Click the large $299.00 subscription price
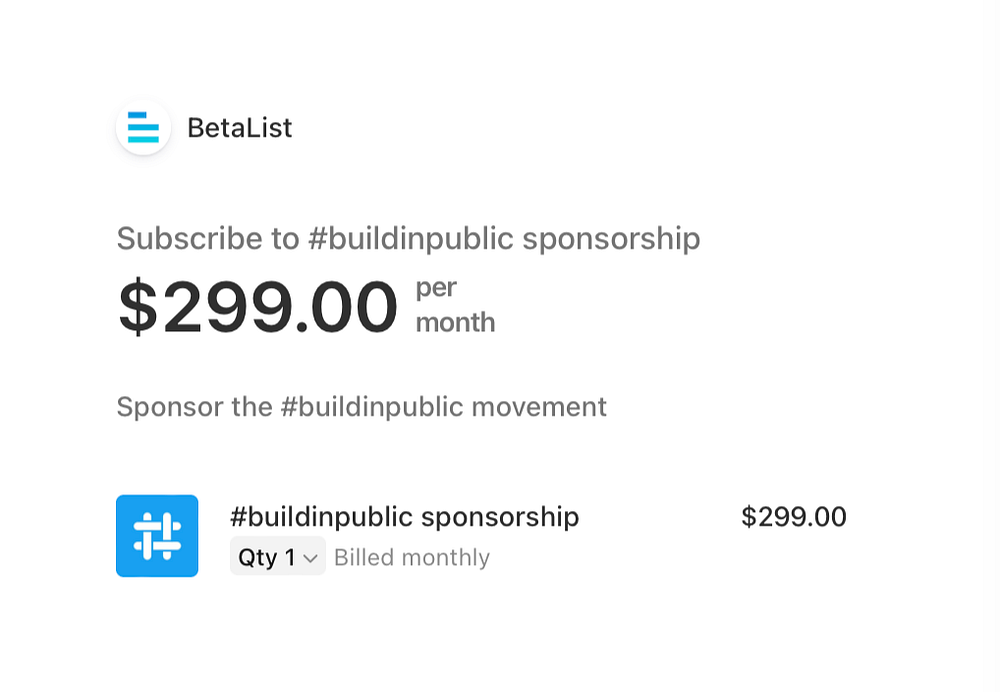1000x692 pixels. 258,307
